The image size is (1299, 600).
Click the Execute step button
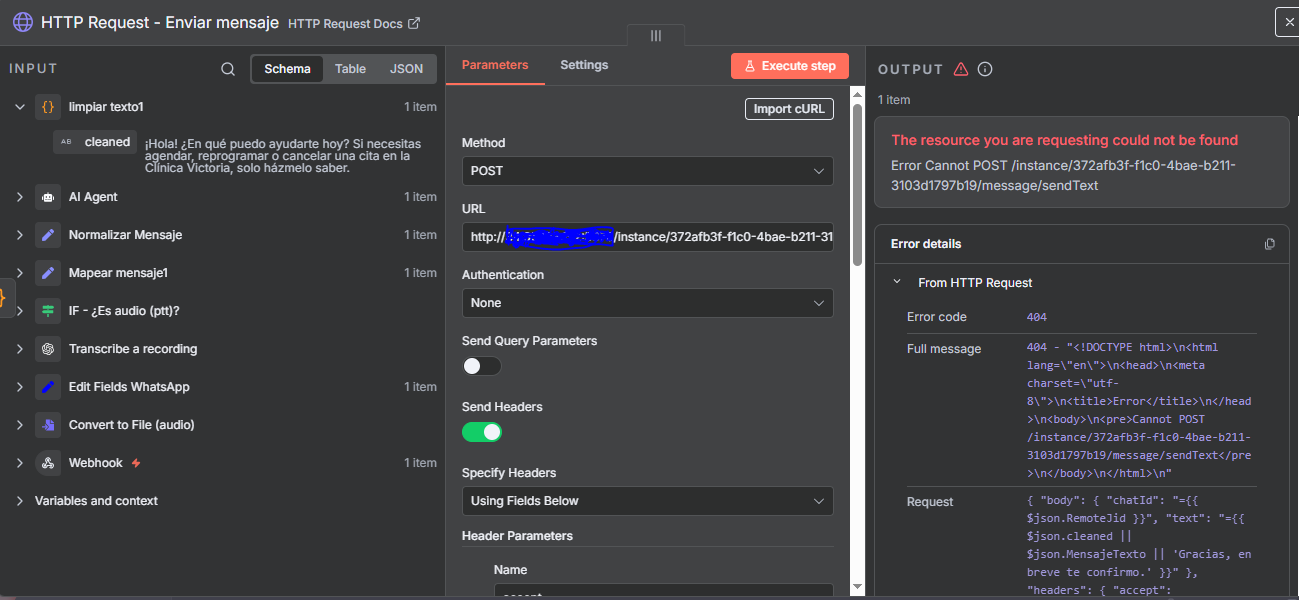789,66
